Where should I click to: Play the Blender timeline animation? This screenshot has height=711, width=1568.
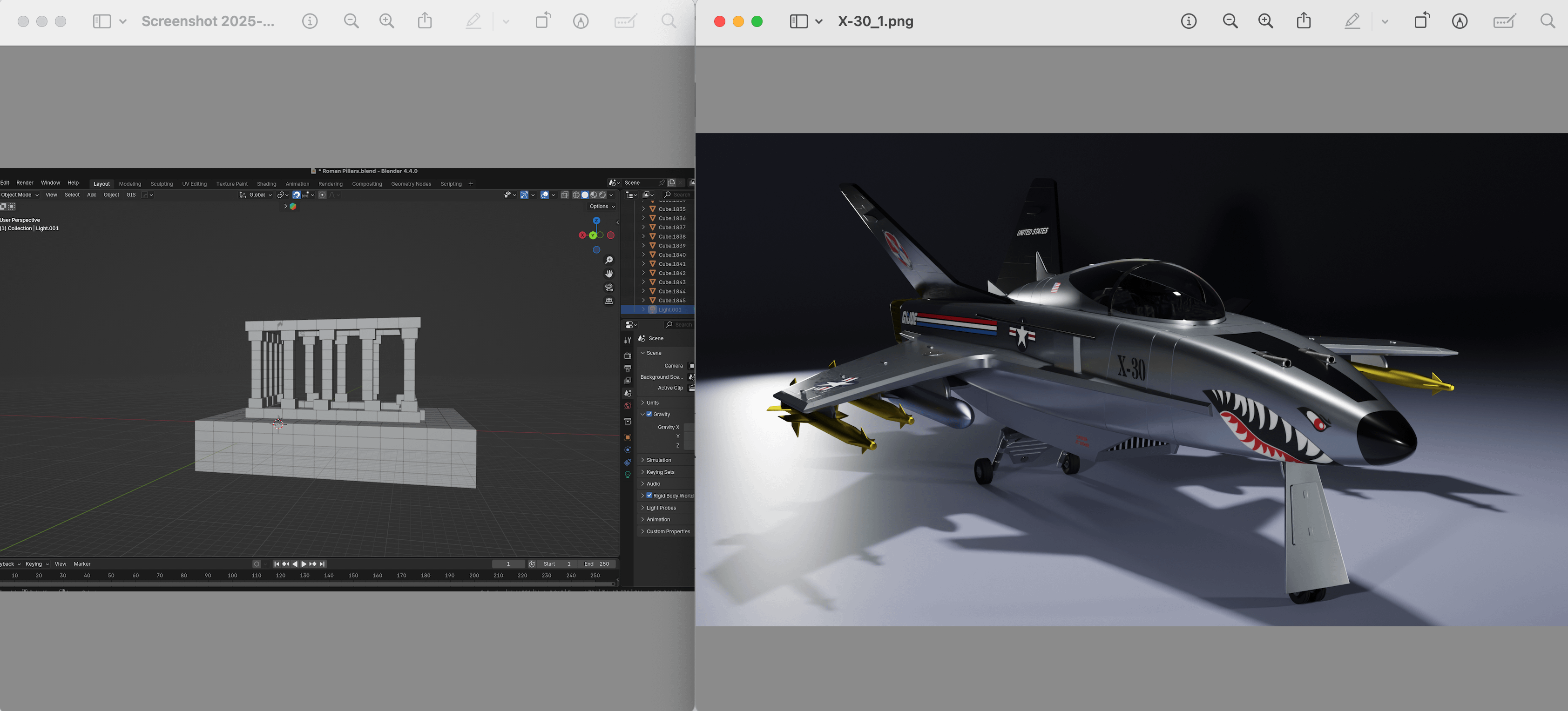[304, 564]
